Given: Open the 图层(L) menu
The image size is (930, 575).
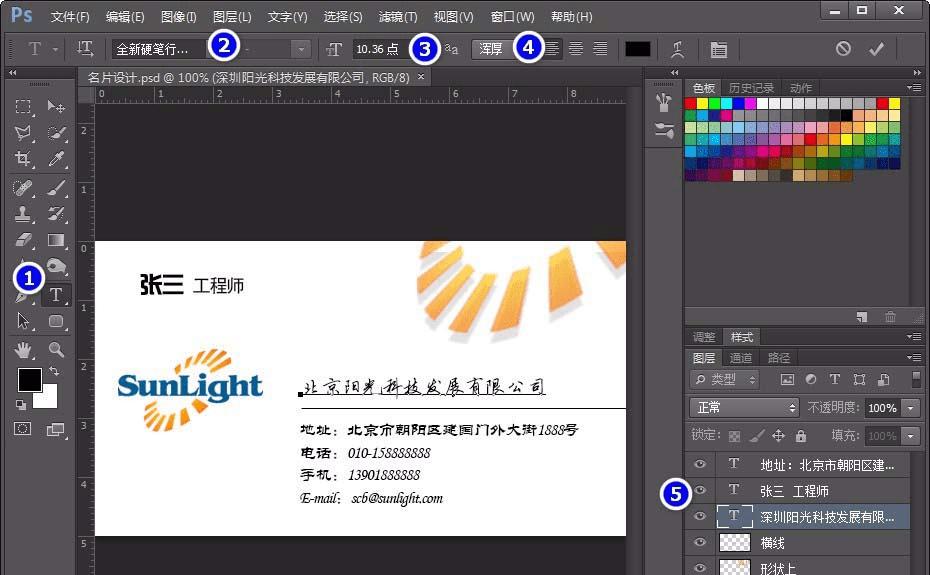Looking at the screenshot, I should [232, 17].
